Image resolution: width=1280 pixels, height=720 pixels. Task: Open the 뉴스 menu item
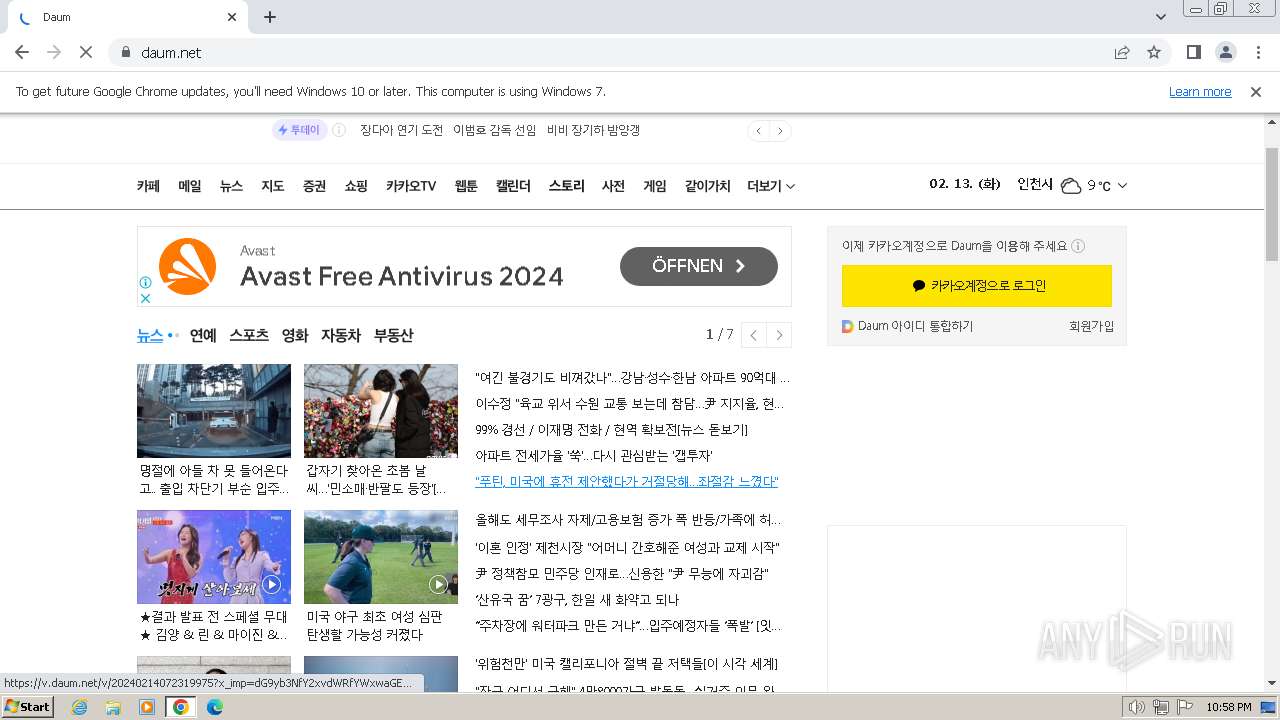click(231, 186)
